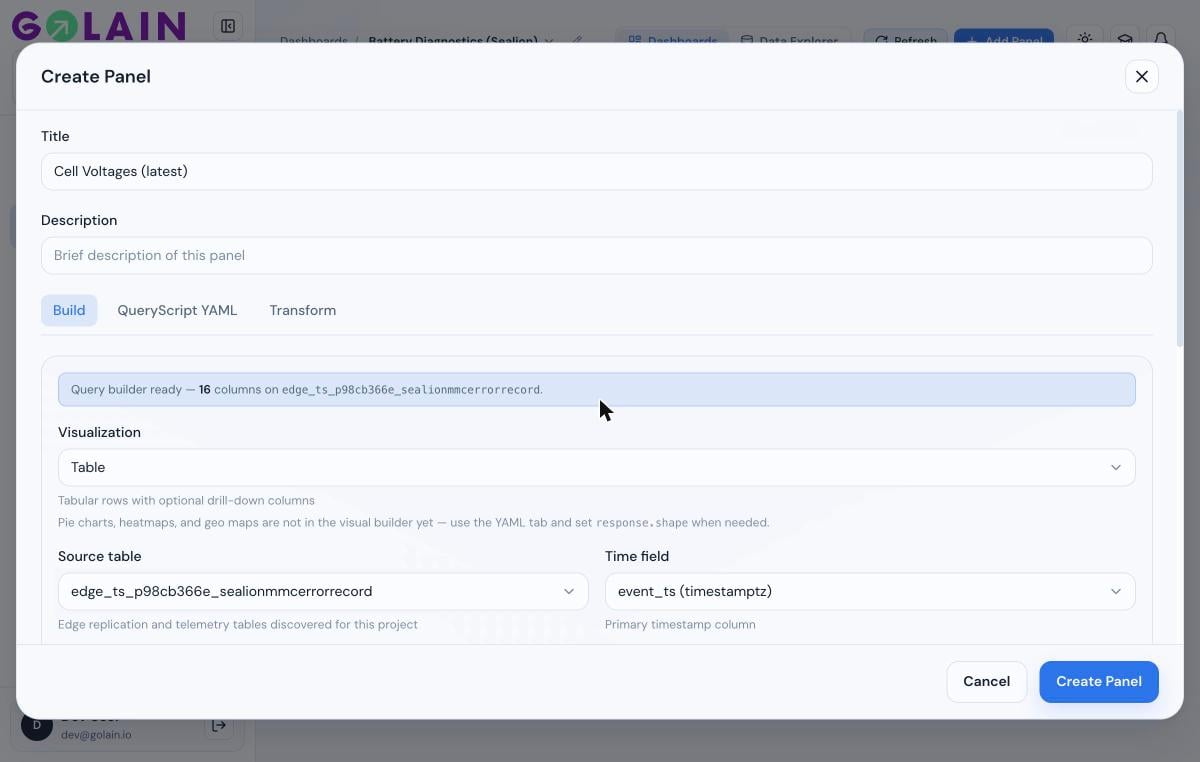Click the Description input field
The width and height of the screenshot is (1200, 762).
point(596,255)
